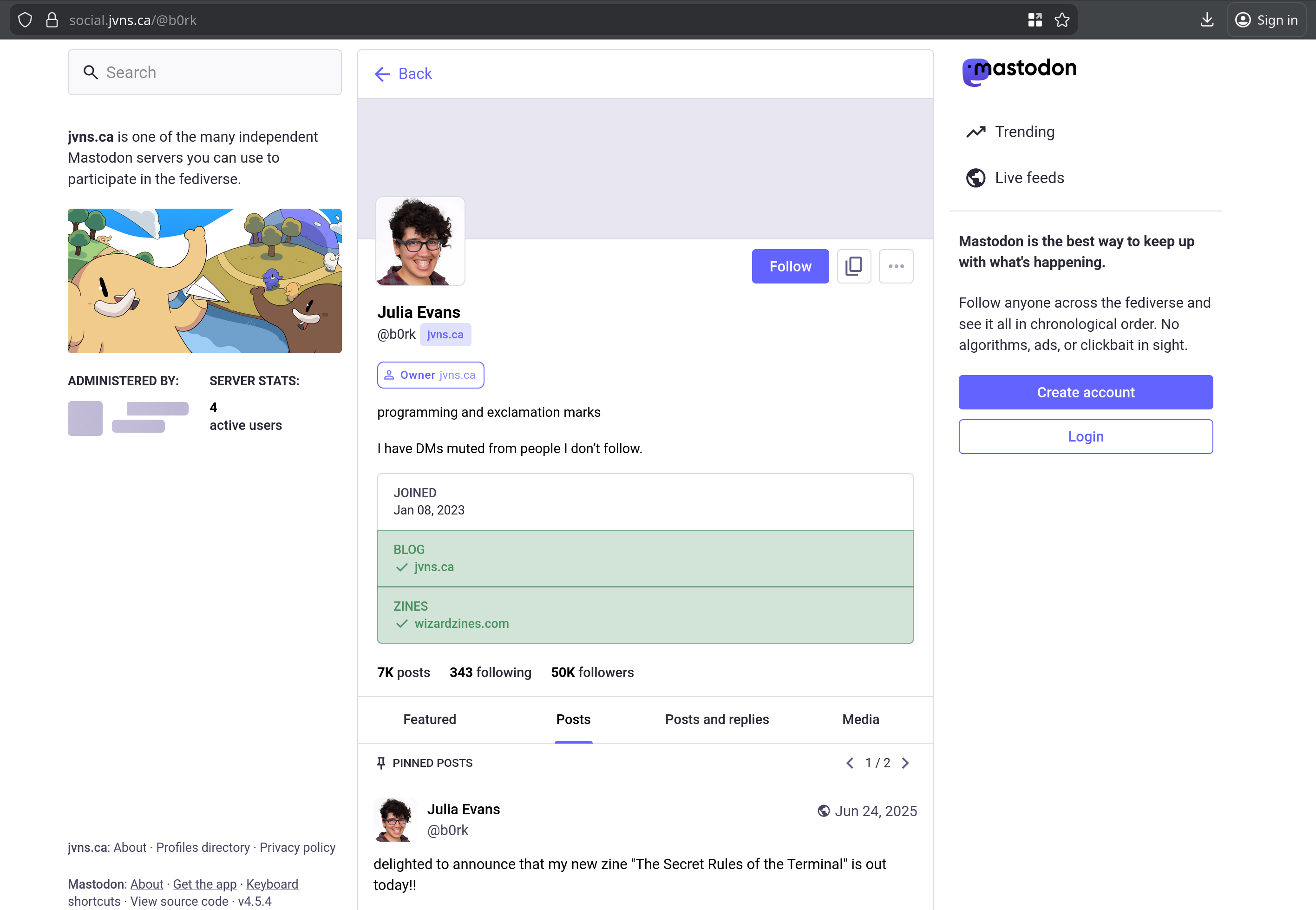Open Live feeds via the globe icon

click(x=975, y=178)
